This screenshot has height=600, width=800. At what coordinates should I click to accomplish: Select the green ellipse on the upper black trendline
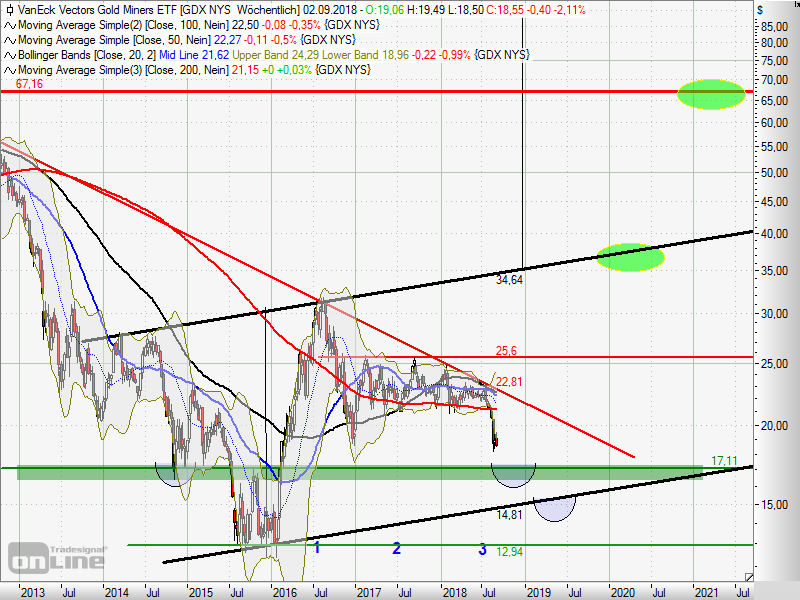coord(630,257)
